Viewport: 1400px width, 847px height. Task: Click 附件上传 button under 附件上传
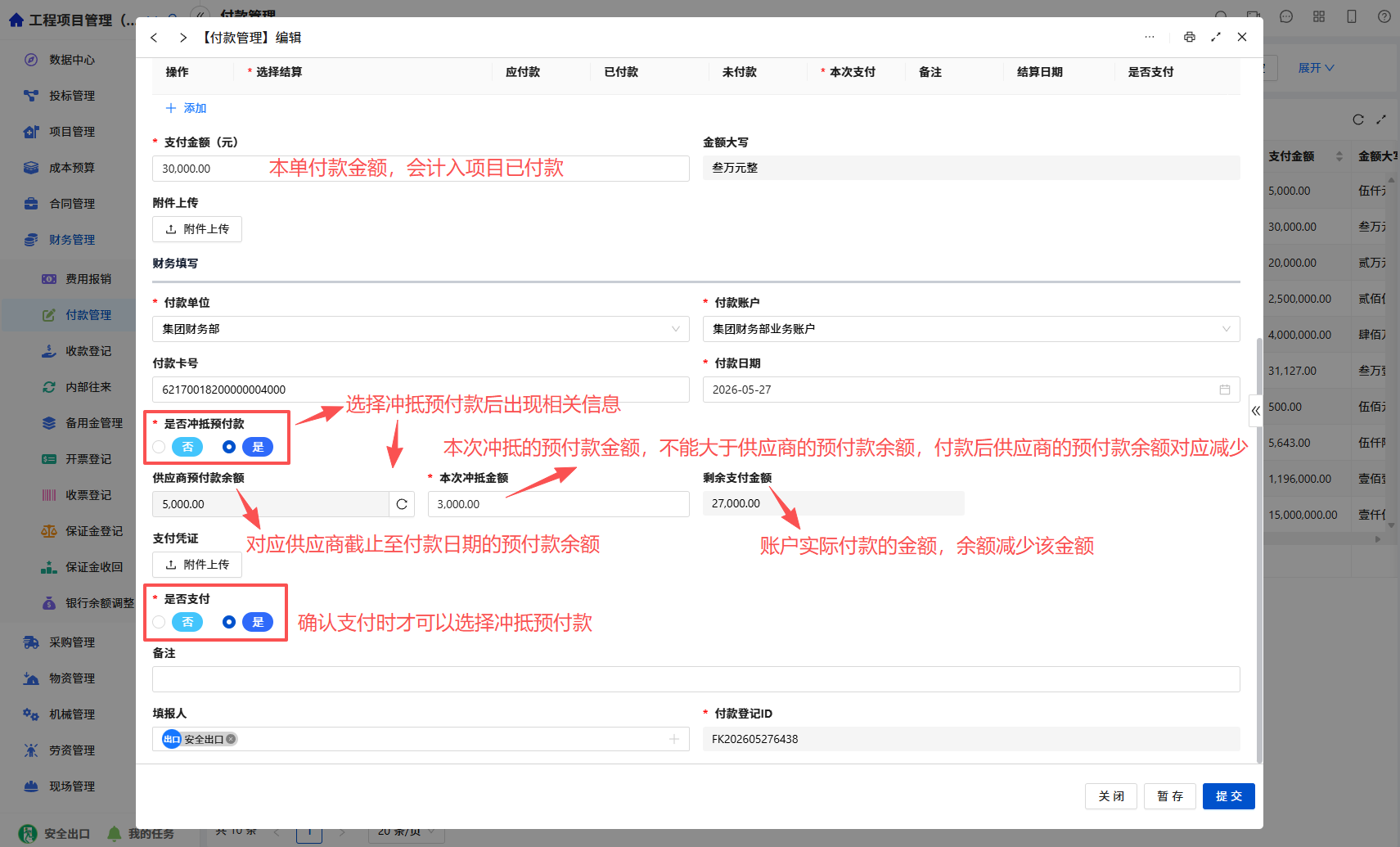tap(197, 229)
